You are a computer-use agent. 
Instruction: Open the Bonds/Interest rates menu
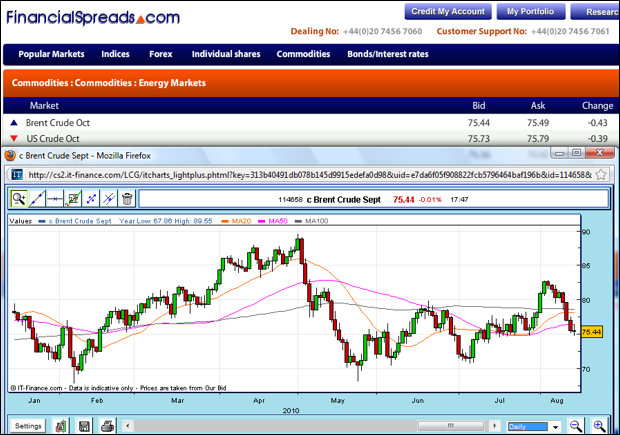tap(388, 54)
